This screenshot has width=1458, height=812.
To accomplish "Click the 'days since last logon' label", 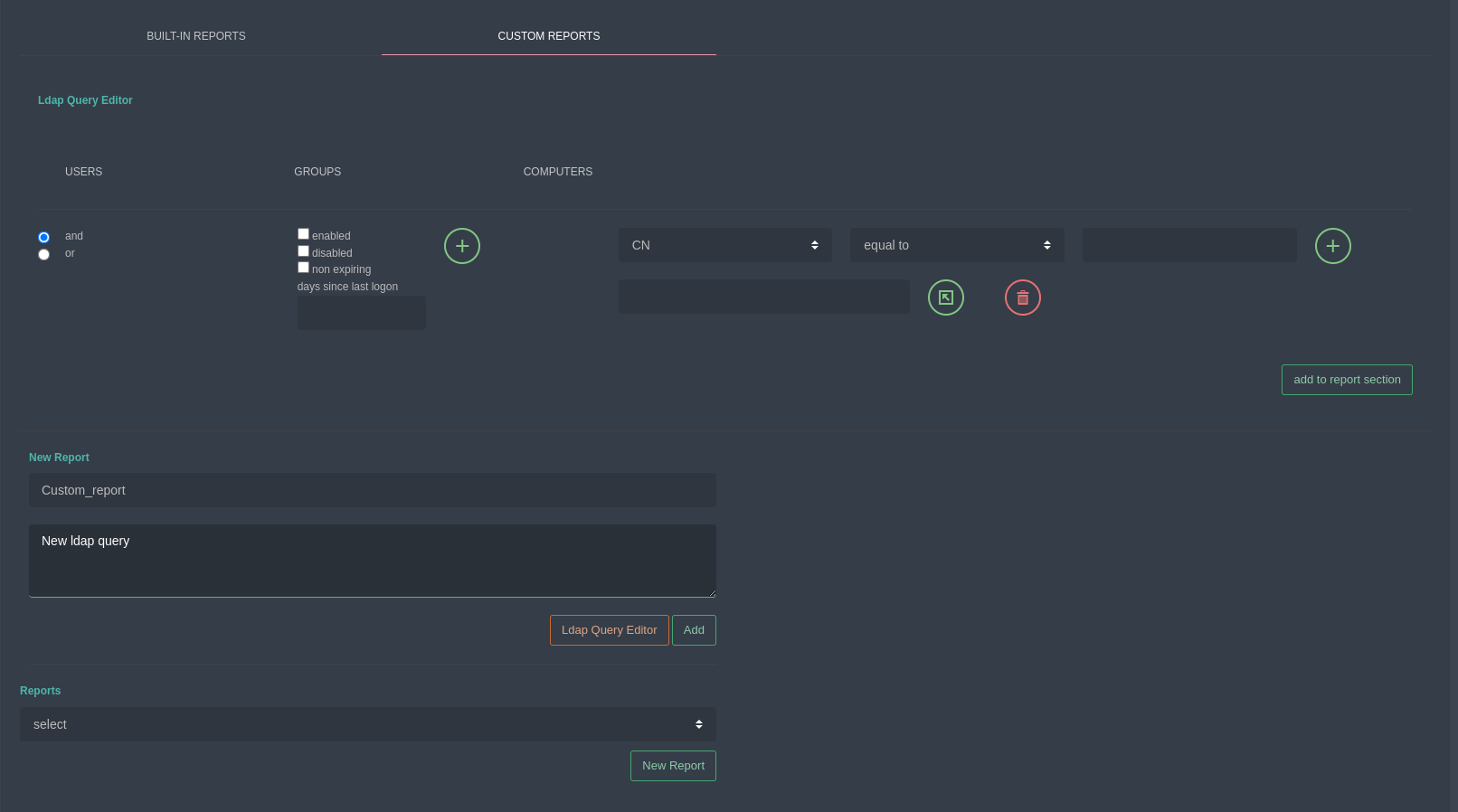I will pos(347,287).
